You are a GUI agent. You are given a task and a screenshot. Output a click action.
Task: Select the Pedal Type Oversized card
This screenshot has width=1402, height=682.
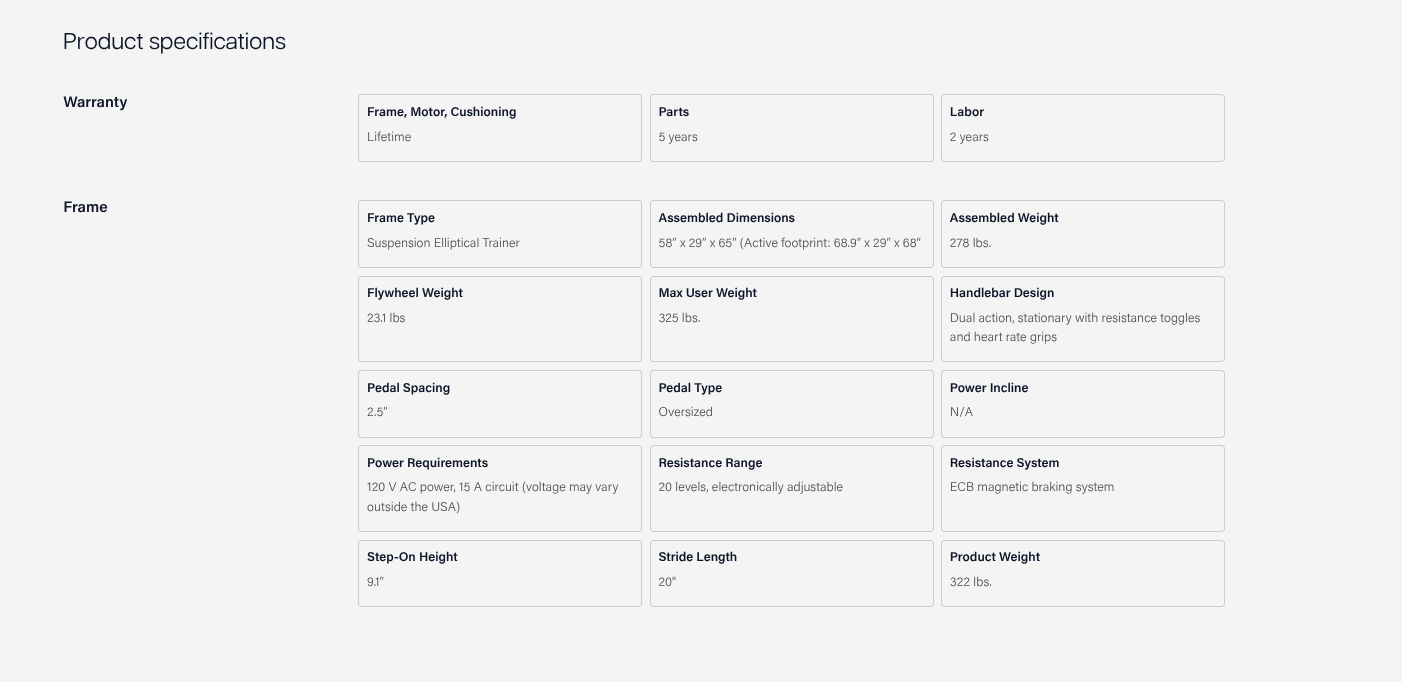791,403
